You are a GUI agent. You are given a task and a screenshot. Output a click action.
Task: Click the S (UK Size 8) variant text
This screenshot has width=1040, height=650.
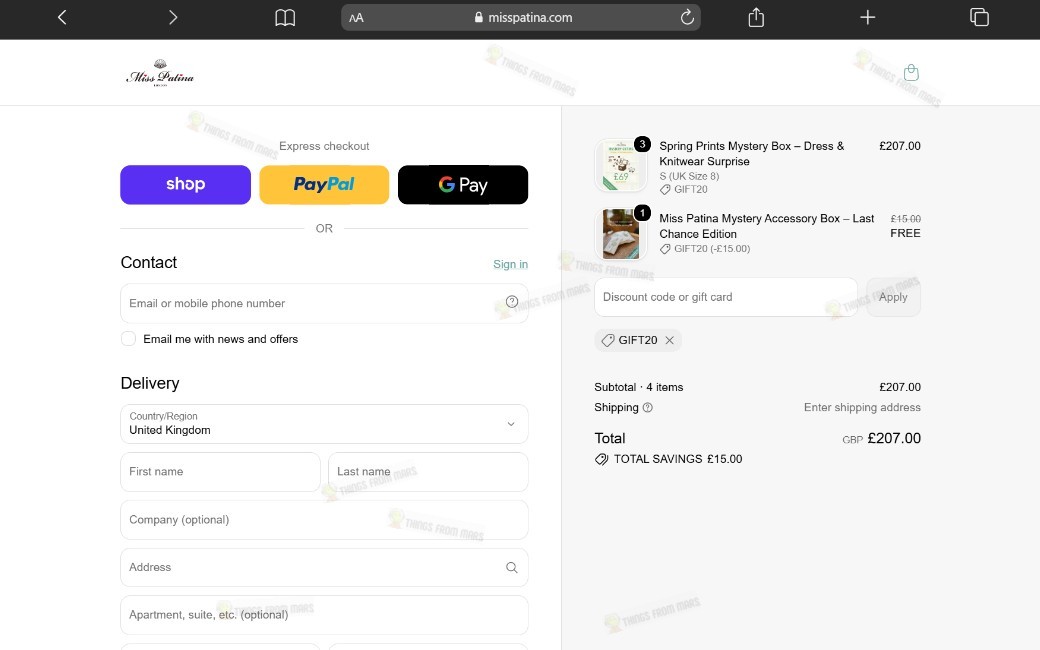[x=689, y=176]
